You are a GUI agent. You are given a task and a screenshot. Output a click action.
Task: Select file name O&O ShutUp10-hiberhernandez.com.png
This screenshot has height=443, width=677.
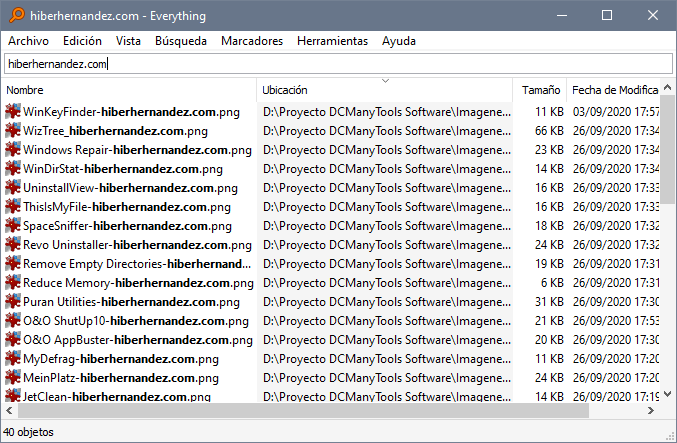click(136, 321)
